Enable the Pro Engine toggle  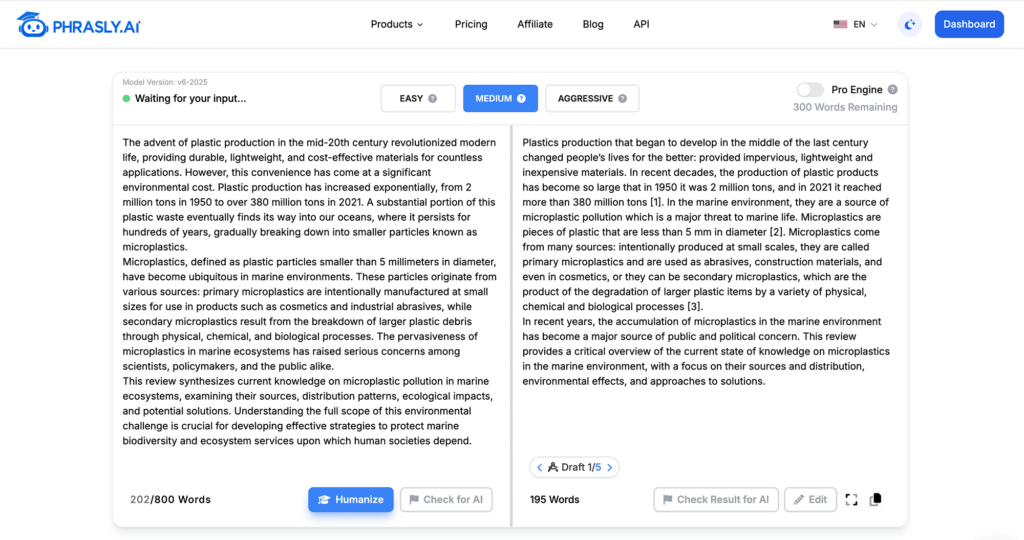[x=810, y=89]
